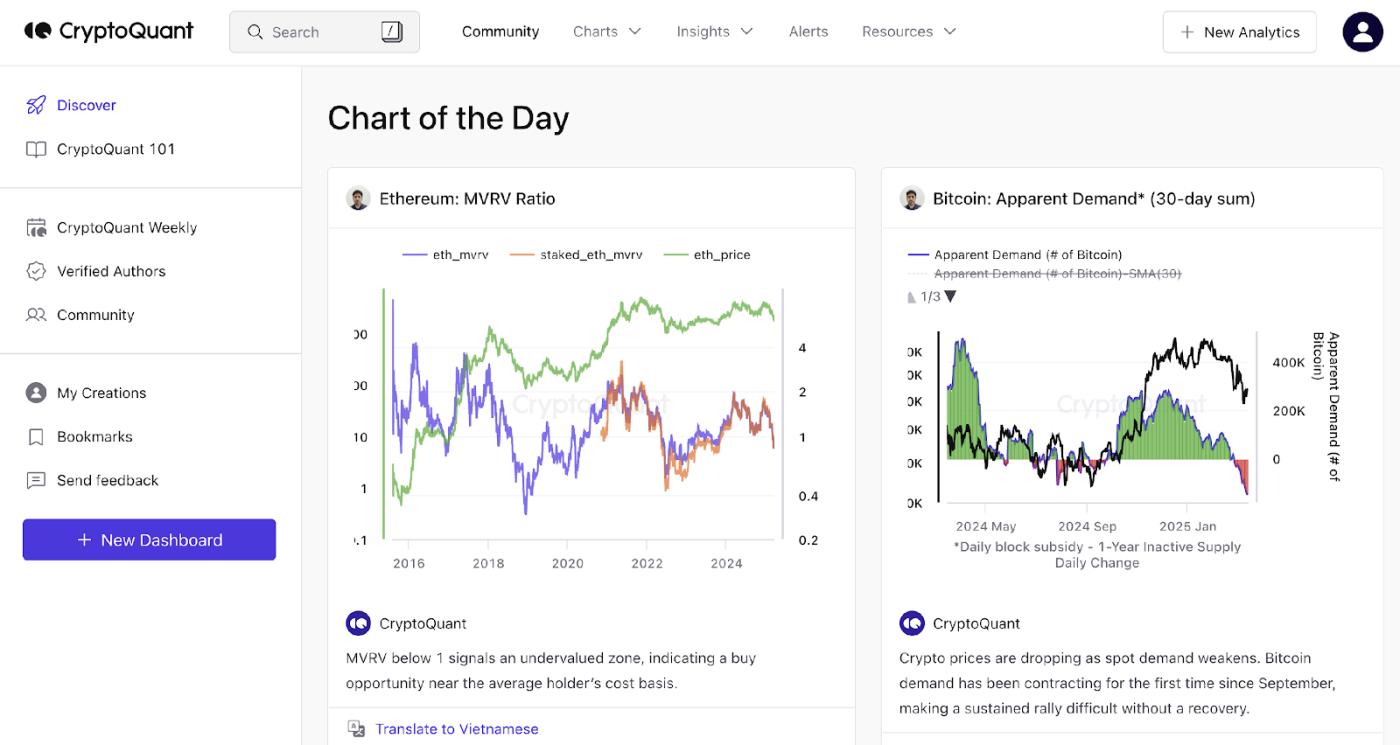Click the Send feedback speech icon

[x=36, y=481]
